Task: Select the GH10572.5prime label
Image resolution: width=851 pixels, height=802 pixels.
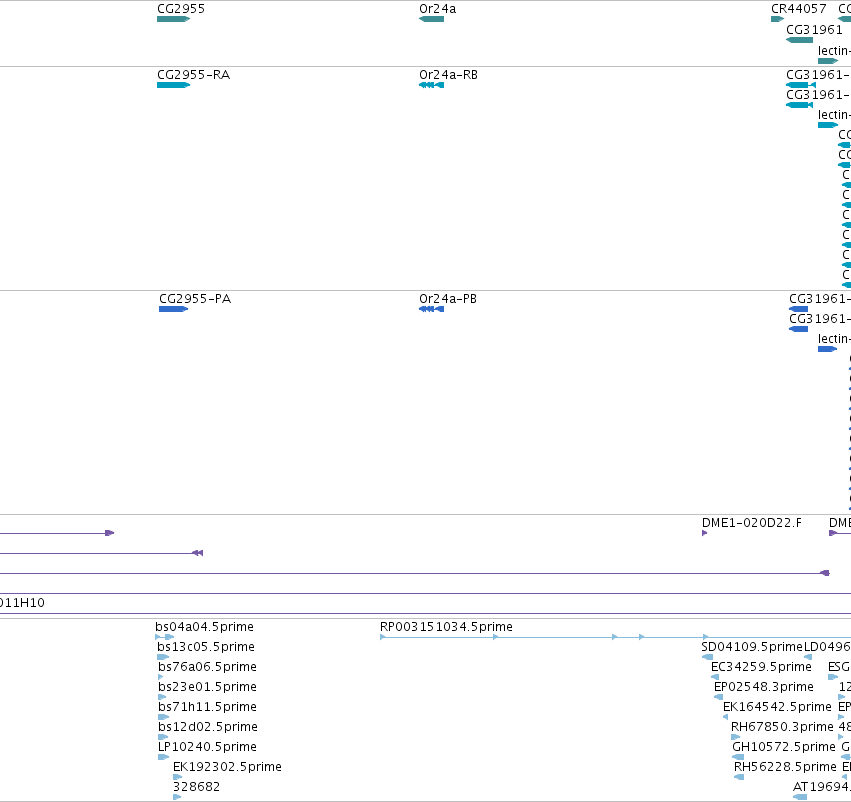Action: click(784, 747)
